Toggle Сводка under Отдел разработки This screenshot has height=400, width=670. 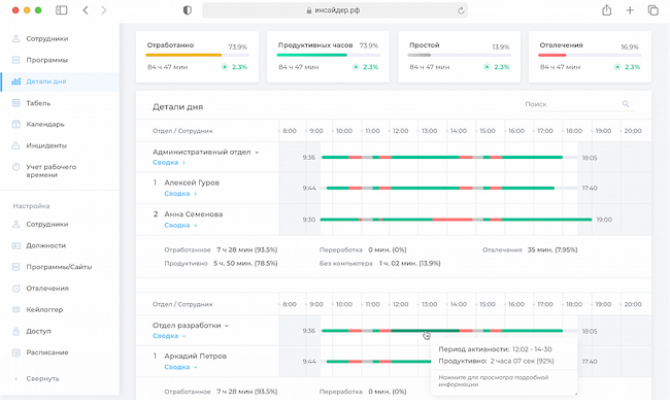pos(169,336)
